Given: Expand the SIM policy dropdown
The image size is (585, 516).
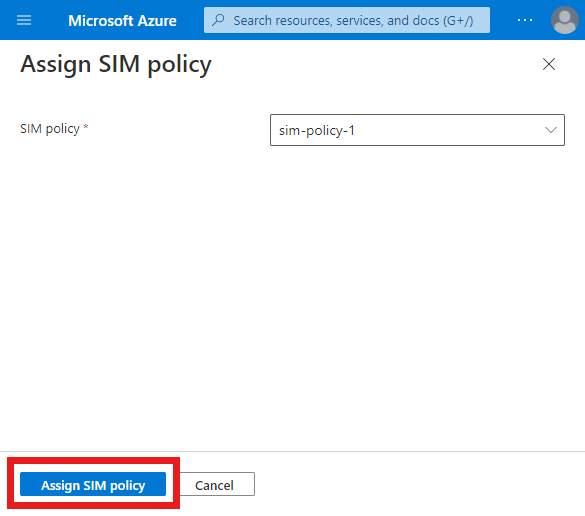Looking at the screenshot, I should point(417,130).
